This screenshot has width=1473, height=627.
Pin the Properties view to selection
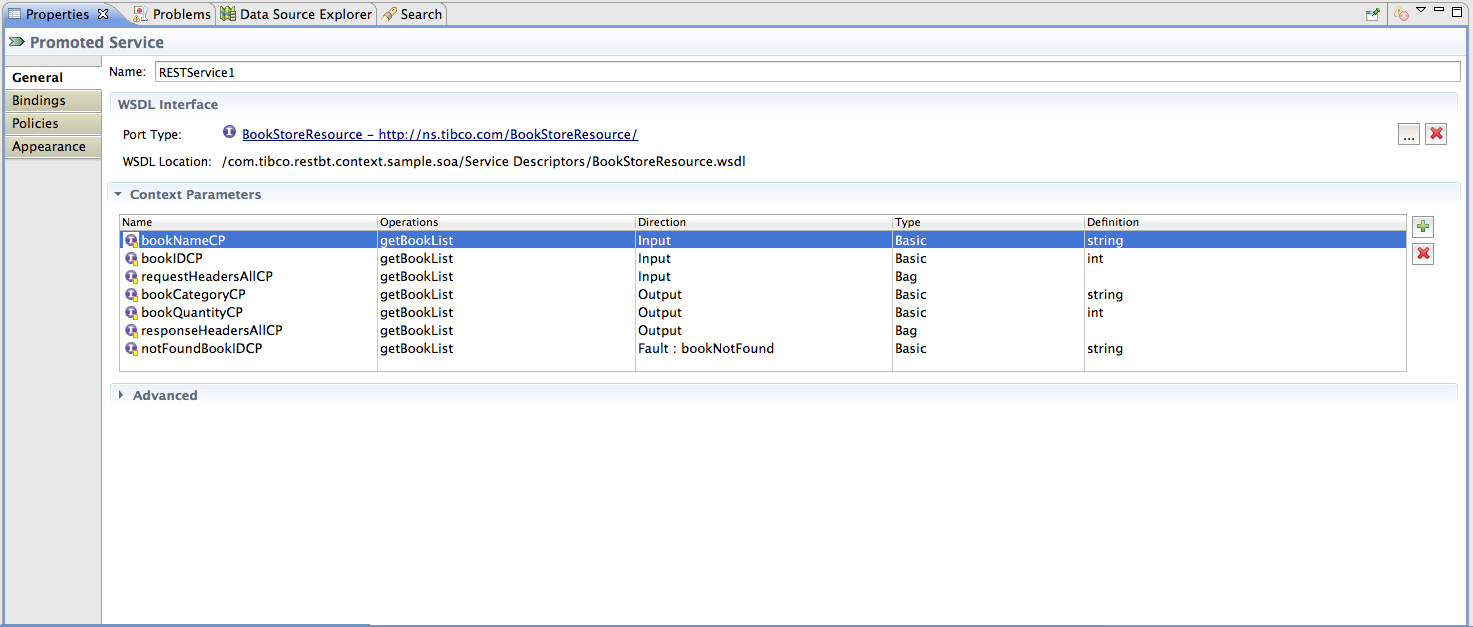pos(1373,14)
